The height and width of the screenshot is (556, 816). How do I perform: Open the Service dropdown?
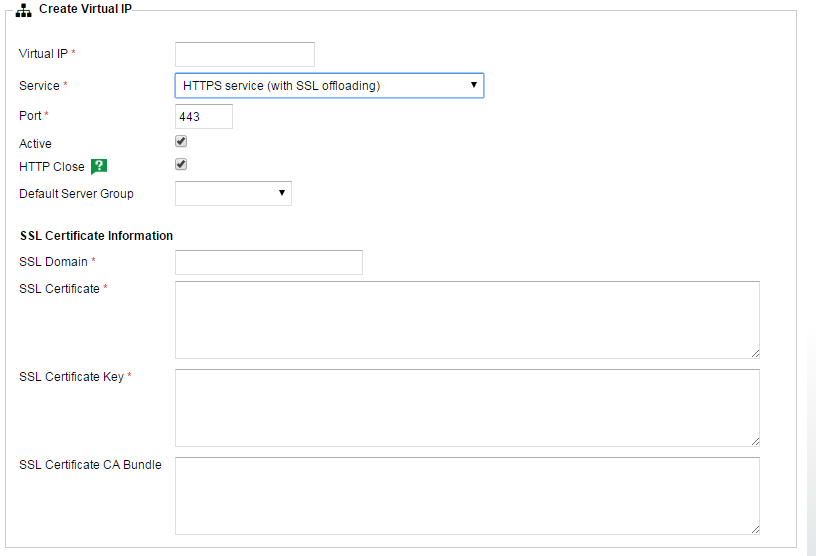pyautogui.click(x=329, y=86)
